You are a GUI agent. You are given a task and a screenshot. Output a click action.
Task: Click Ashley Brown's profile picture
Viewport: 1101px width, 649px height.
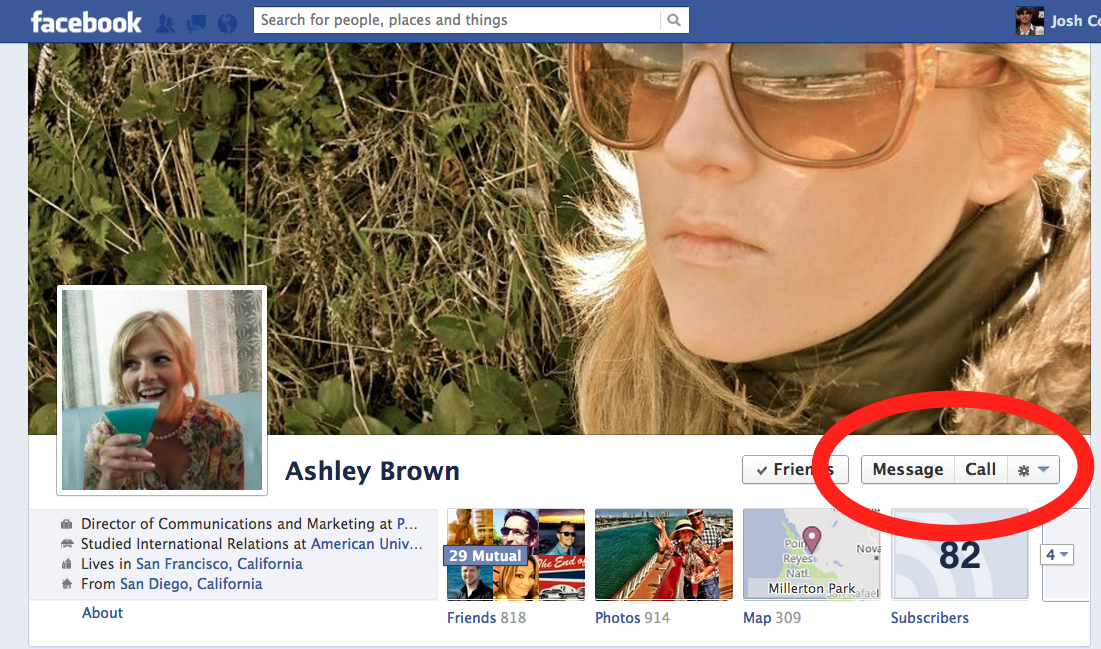coord(162,390)
